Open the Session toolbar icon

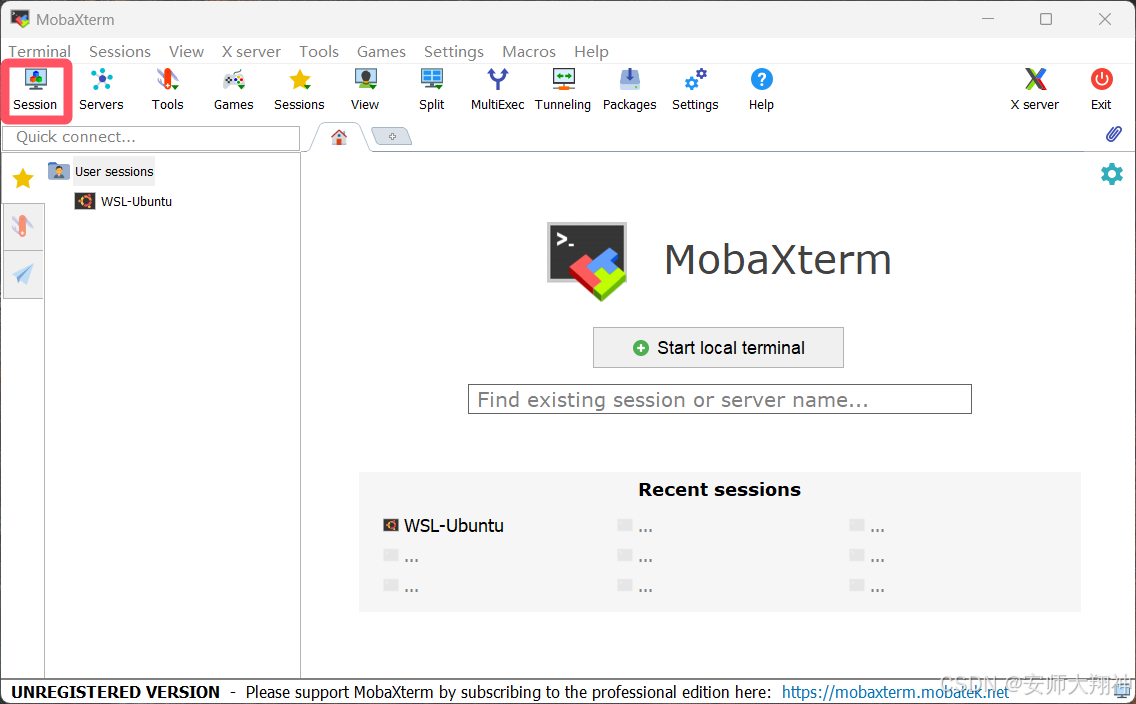[x=35, y=89]
